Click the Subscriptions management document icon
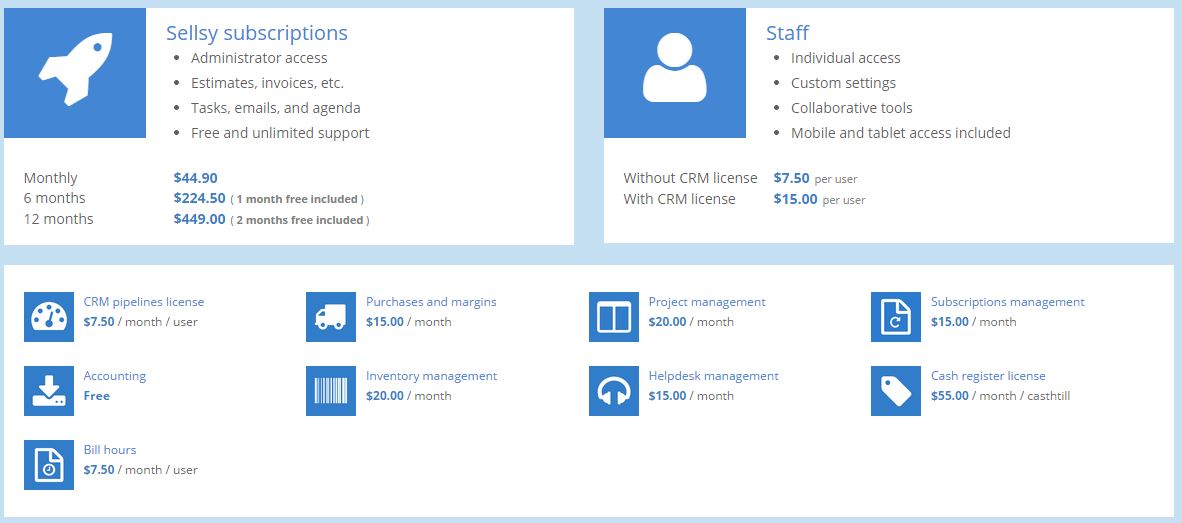This screenshot has height=523, width=1182. (896, 317)
